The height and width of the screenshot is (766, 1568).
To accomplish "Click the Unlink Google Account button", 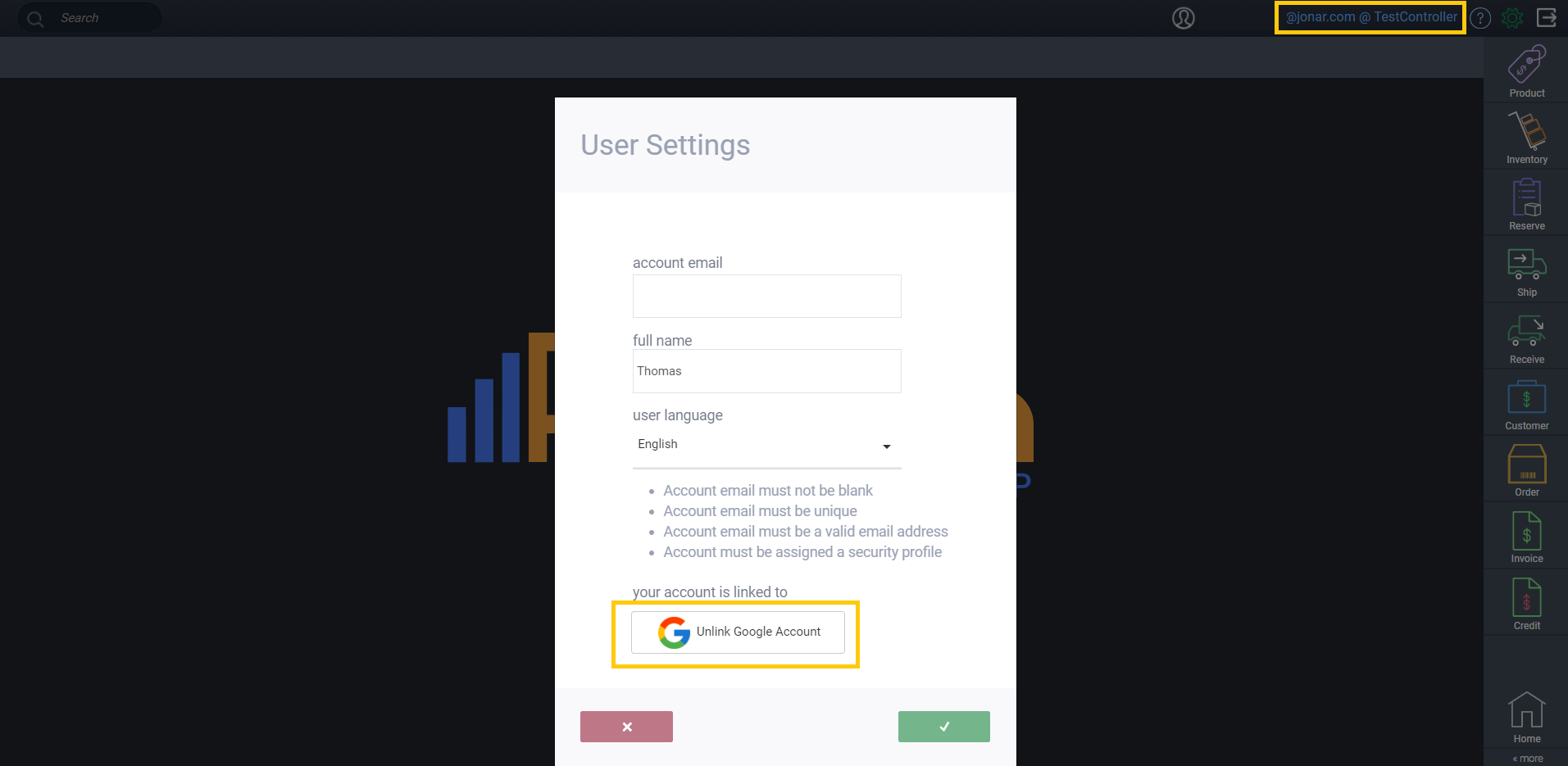I will point(738,632).
